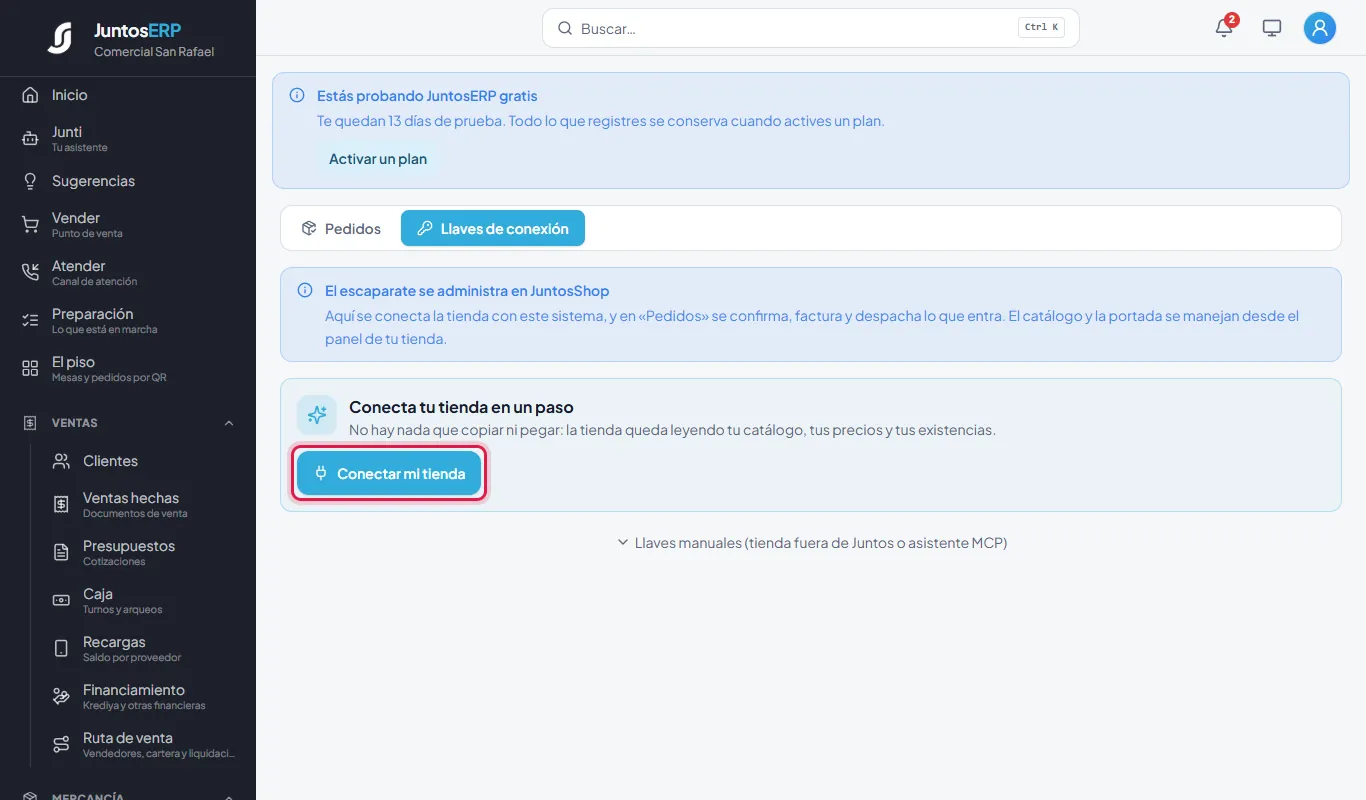Click the info icon beside El escaparate heading
Image resolution: width=1366 pixels, height=800 pixels.
pos(305,291)
